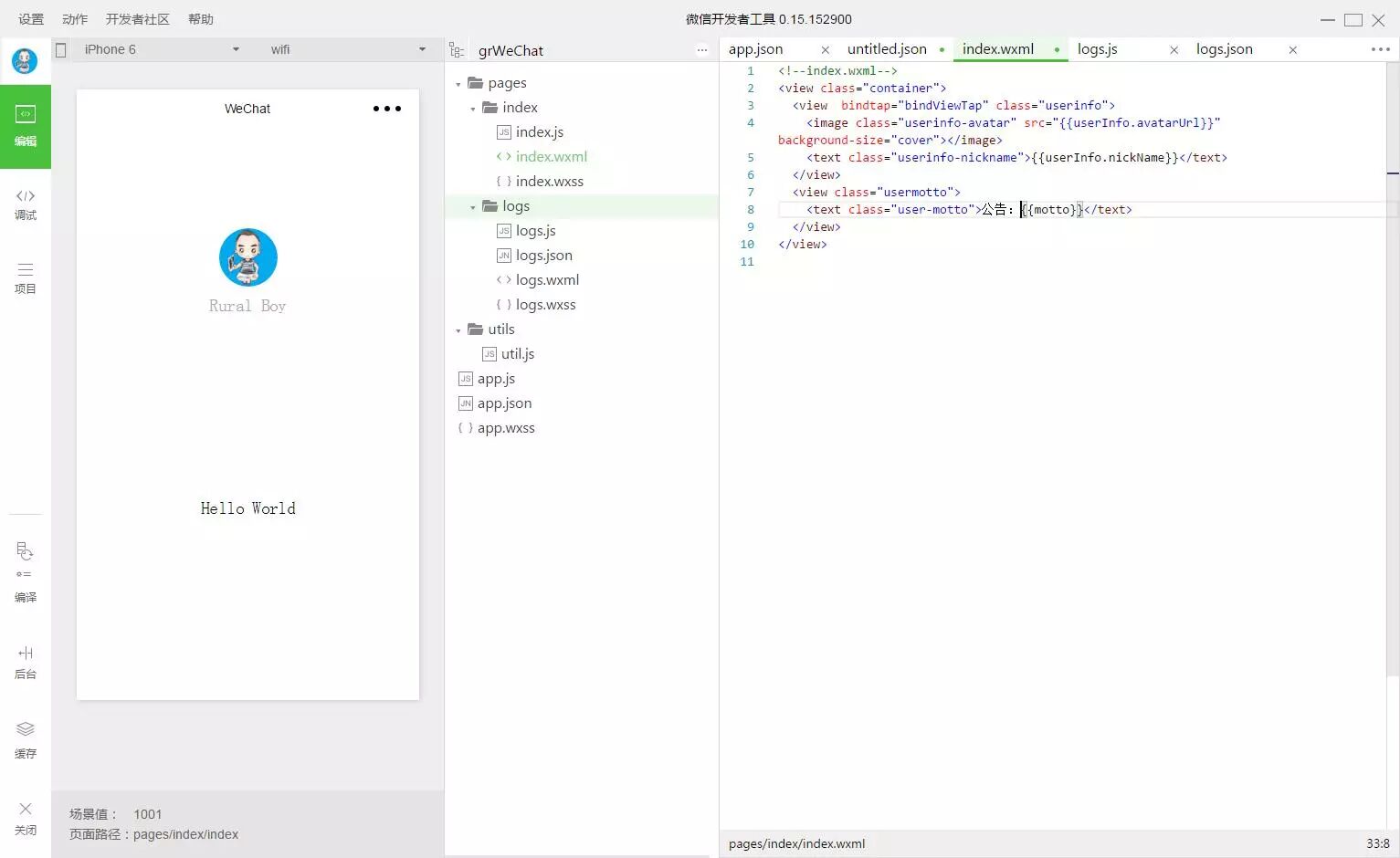
Task: Open the user avatar in the sidebar
Action: click(25, 61)
